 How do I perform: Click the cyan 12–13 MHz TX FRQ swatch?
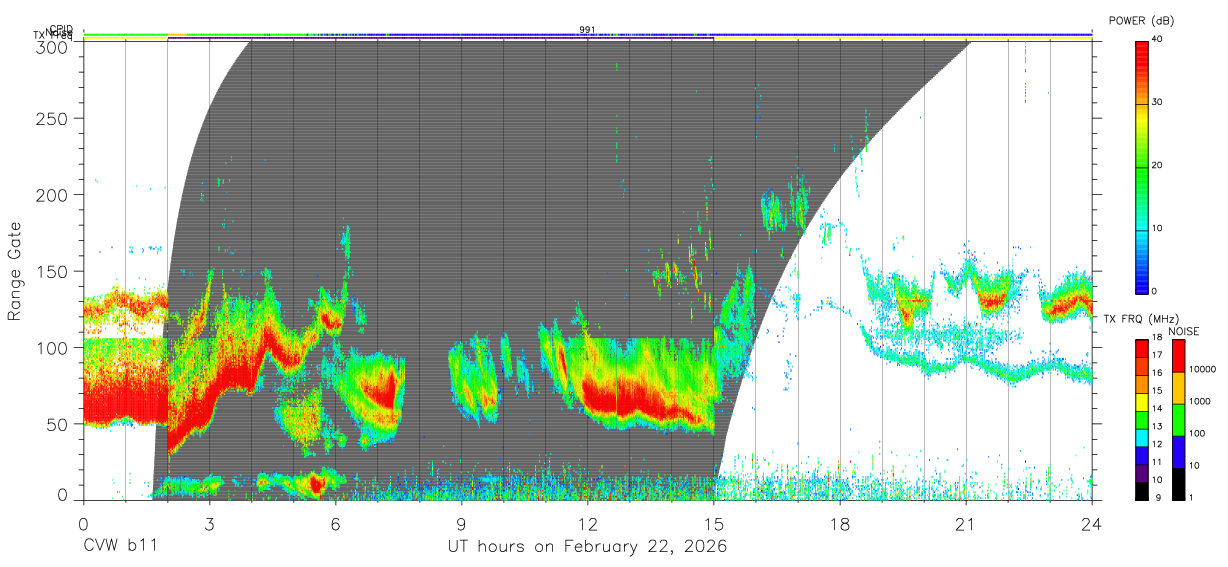point(1141,438)
